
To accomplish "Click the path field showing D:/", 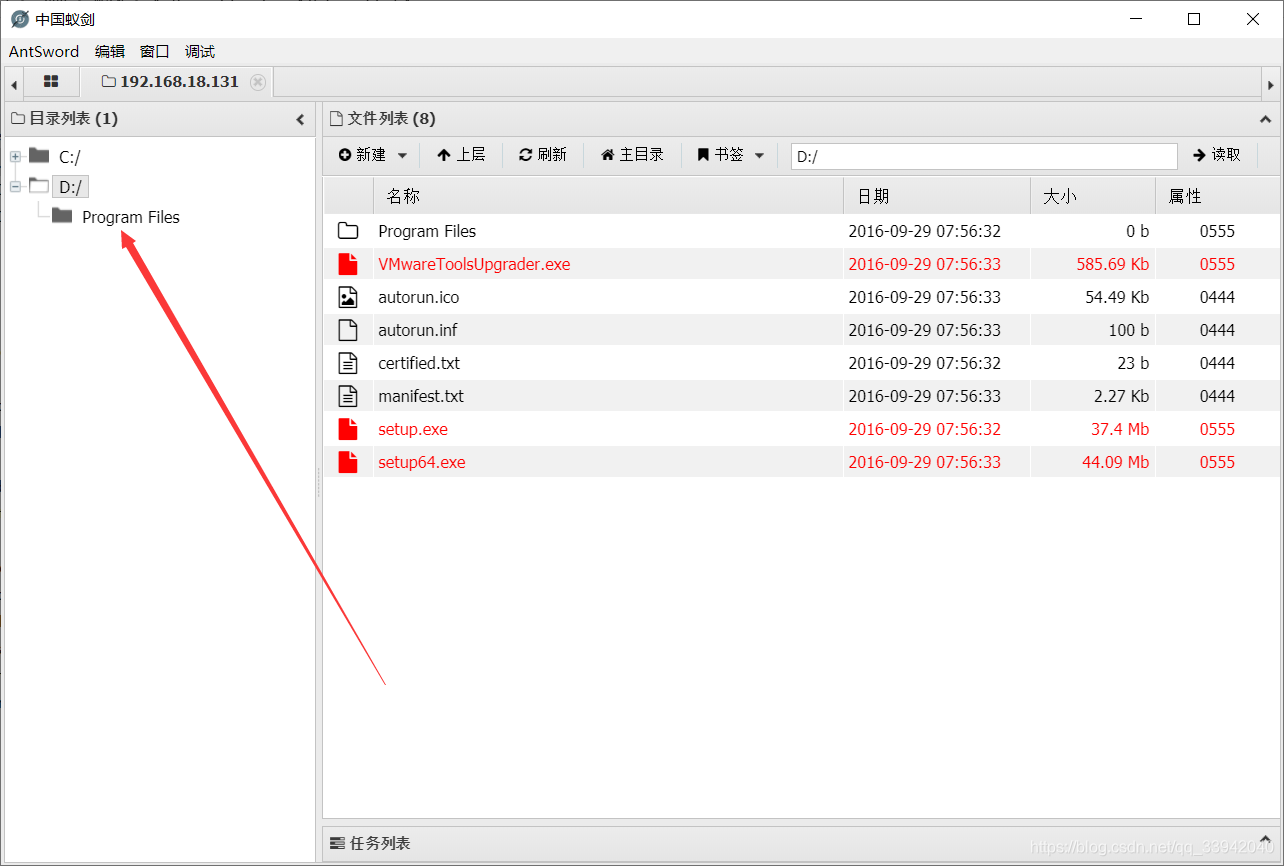I will (x=984, y=156).
